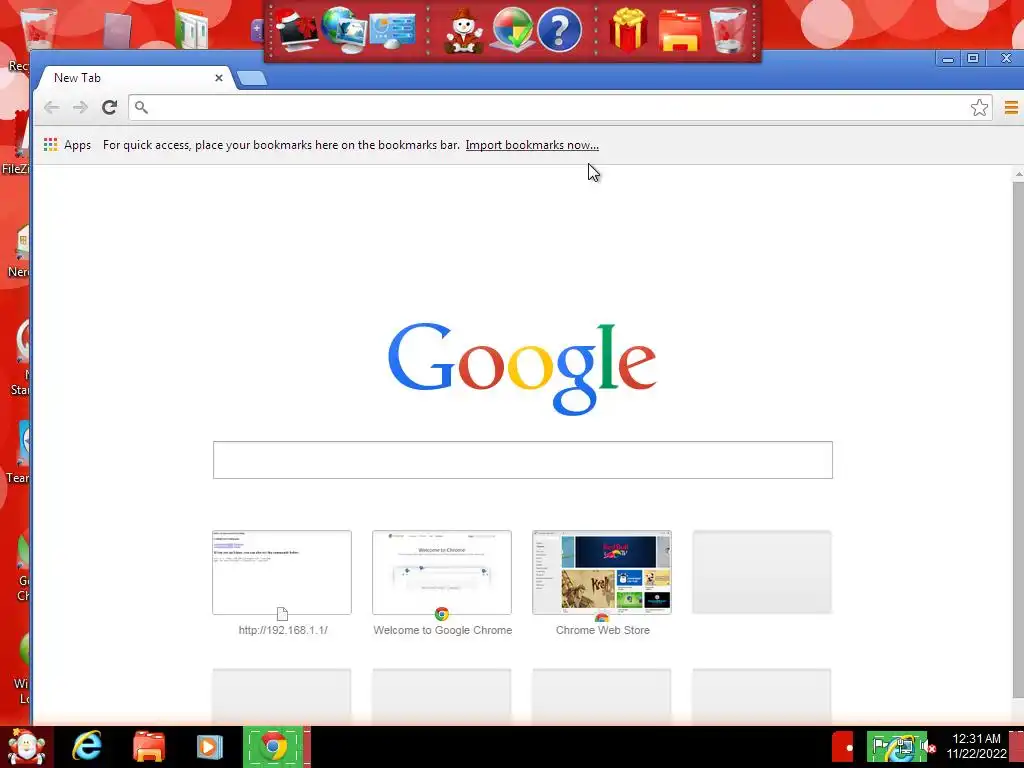Click the system tray network icon

pyautogui.click(x=905, y=748)
